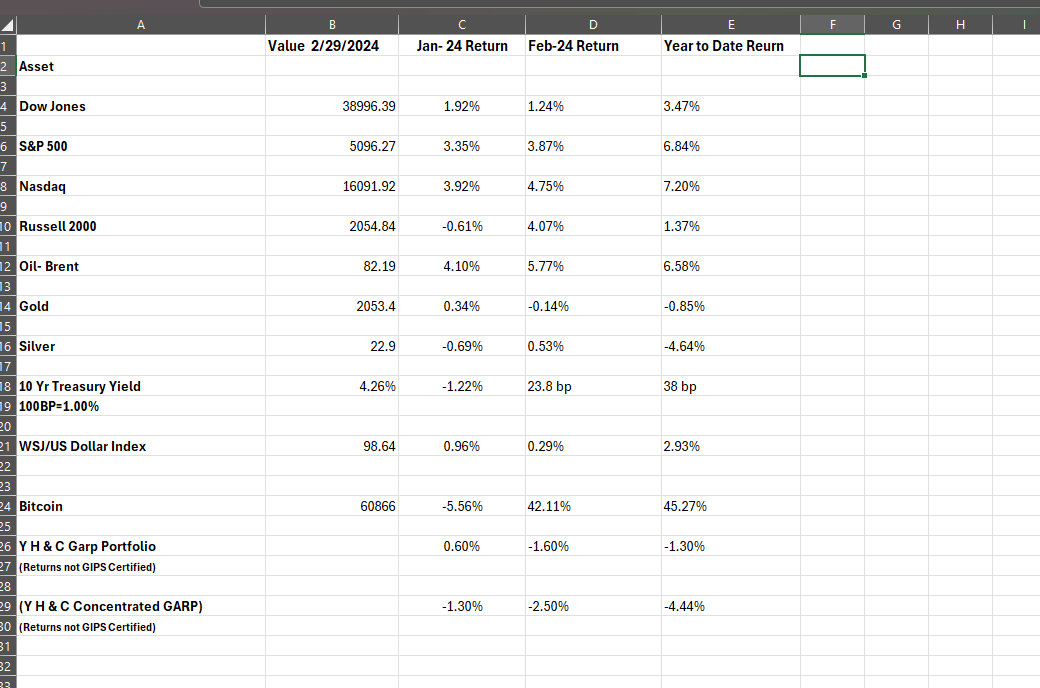Click Gold YTD return -0.85%
The width and height of the screenshot is (1040, 688).
click(x=731, y=307)
